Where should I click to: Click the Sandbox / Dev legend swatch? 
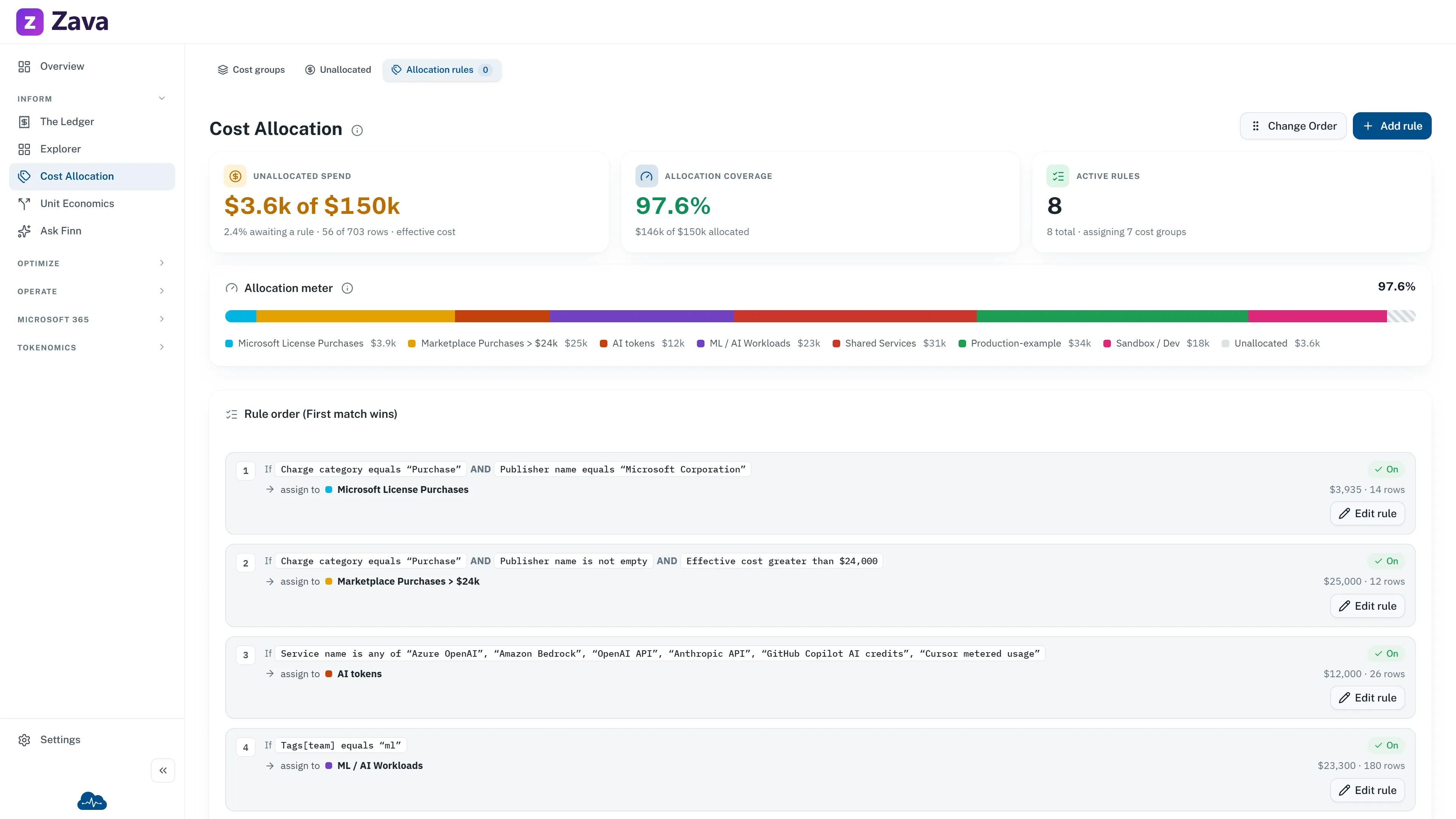click(1107, 344)
